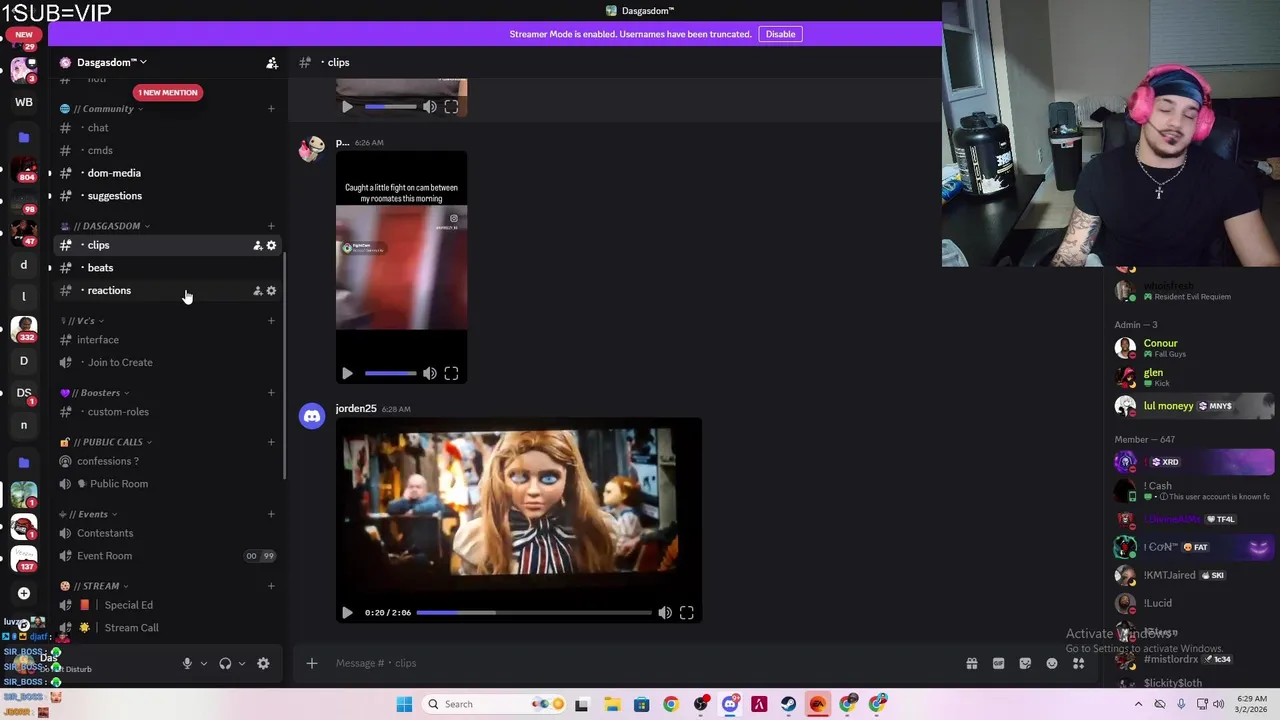Screen dimensions: 1280x720
Task: Open user settings gear
Action: [x=263, y=663]
